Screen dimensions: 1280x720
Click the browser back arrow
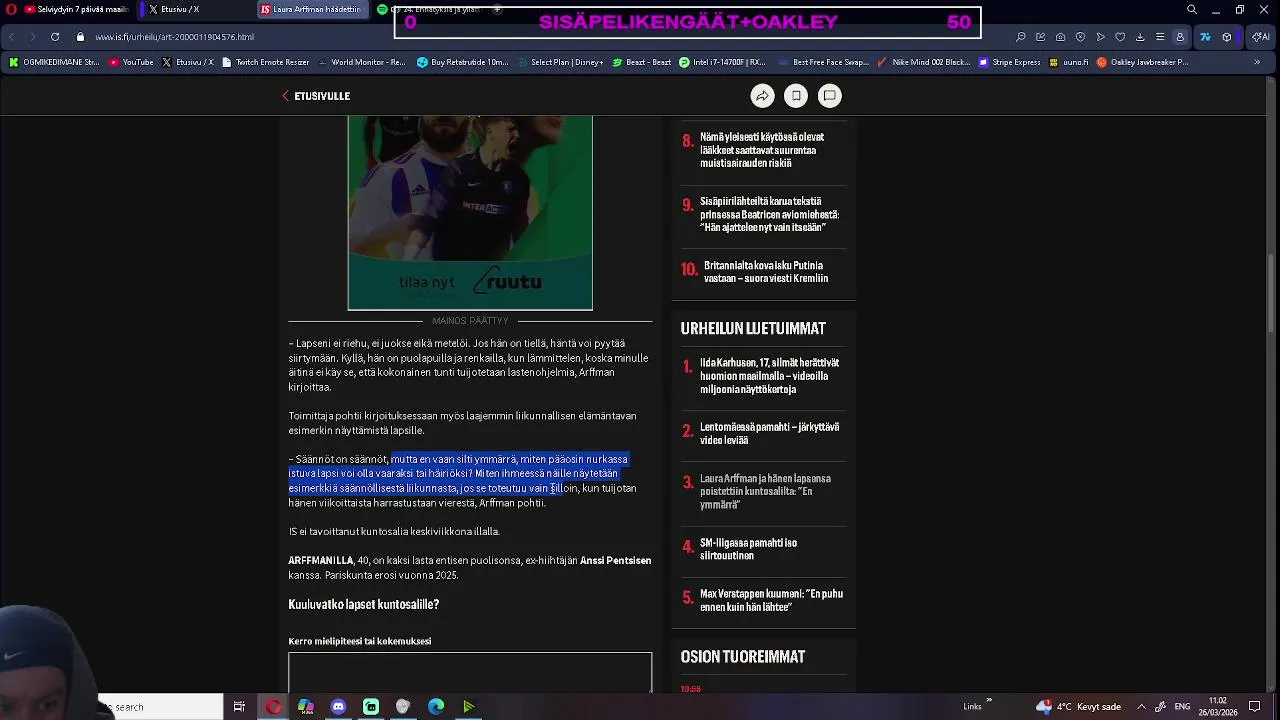11,37
